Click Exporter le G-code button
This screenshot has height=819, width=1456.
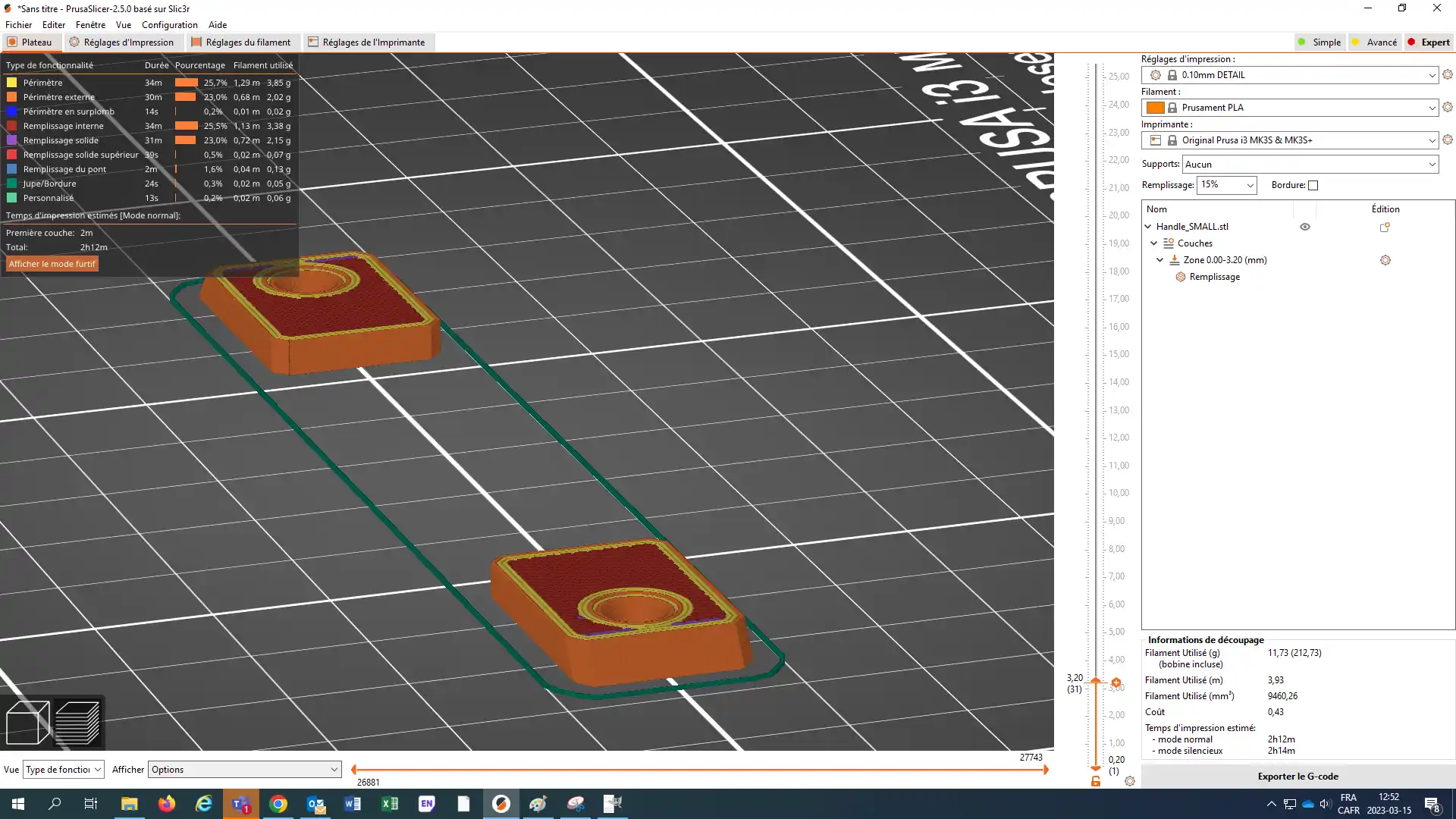tap(1298, 777)
